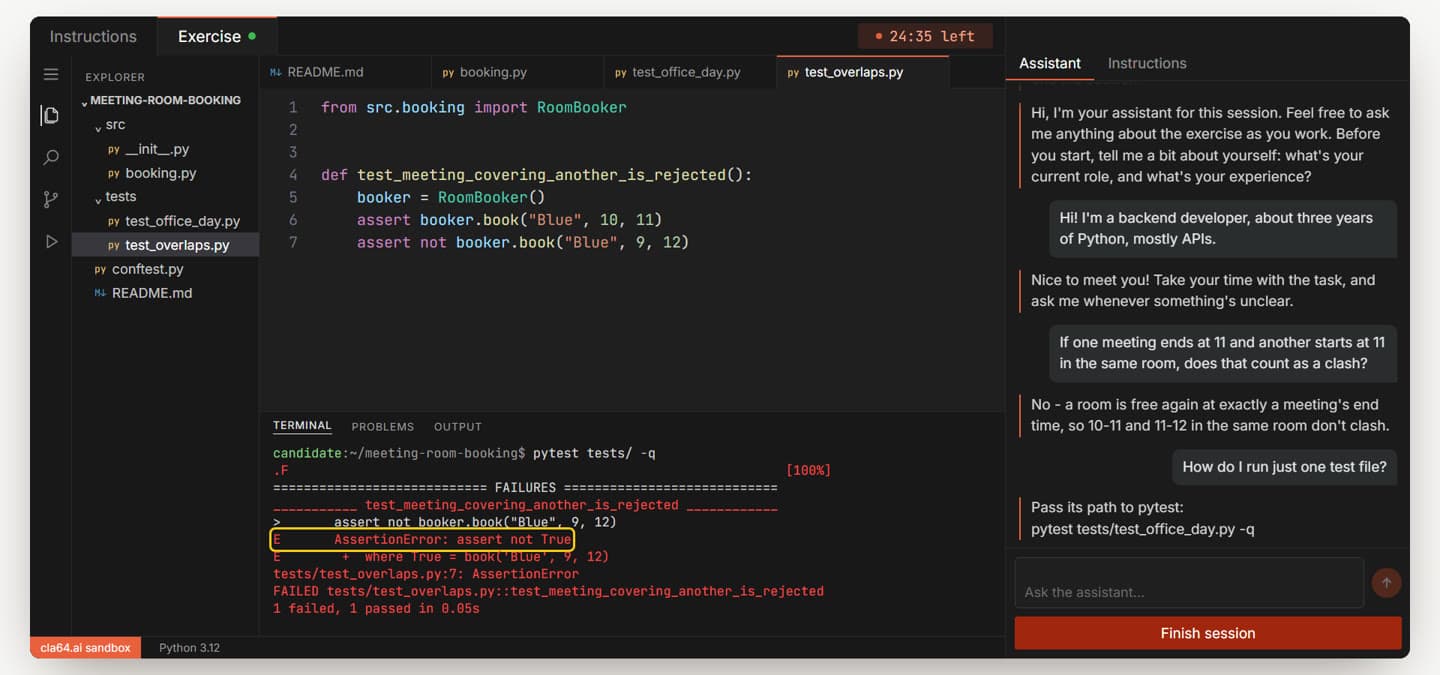Click the markdown icon beside README.md in explorer
Viewport: 1440px width, 675px height.
pos(100,293)
